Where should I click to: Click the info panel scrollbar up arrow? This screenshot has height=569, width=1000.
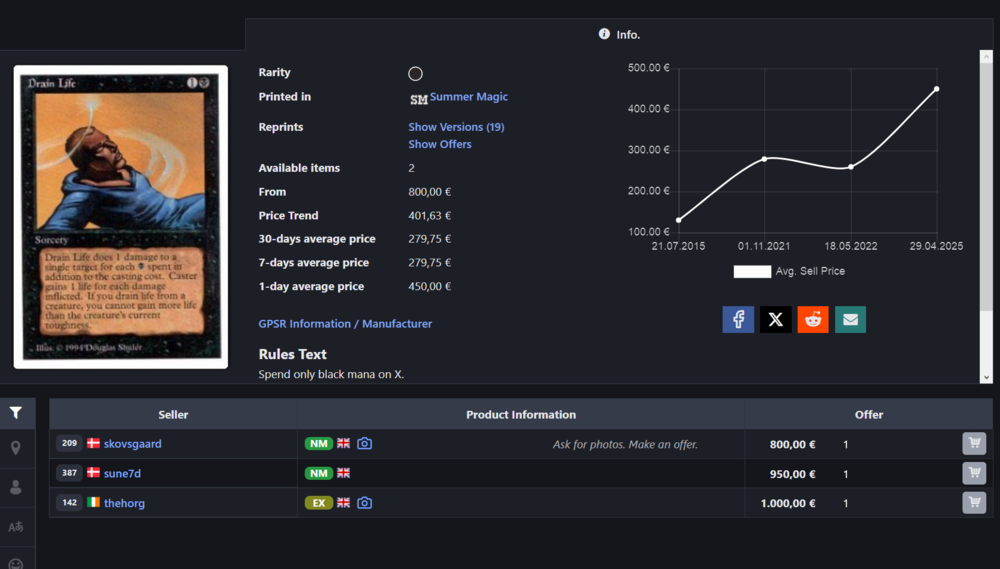pos(987,56)
